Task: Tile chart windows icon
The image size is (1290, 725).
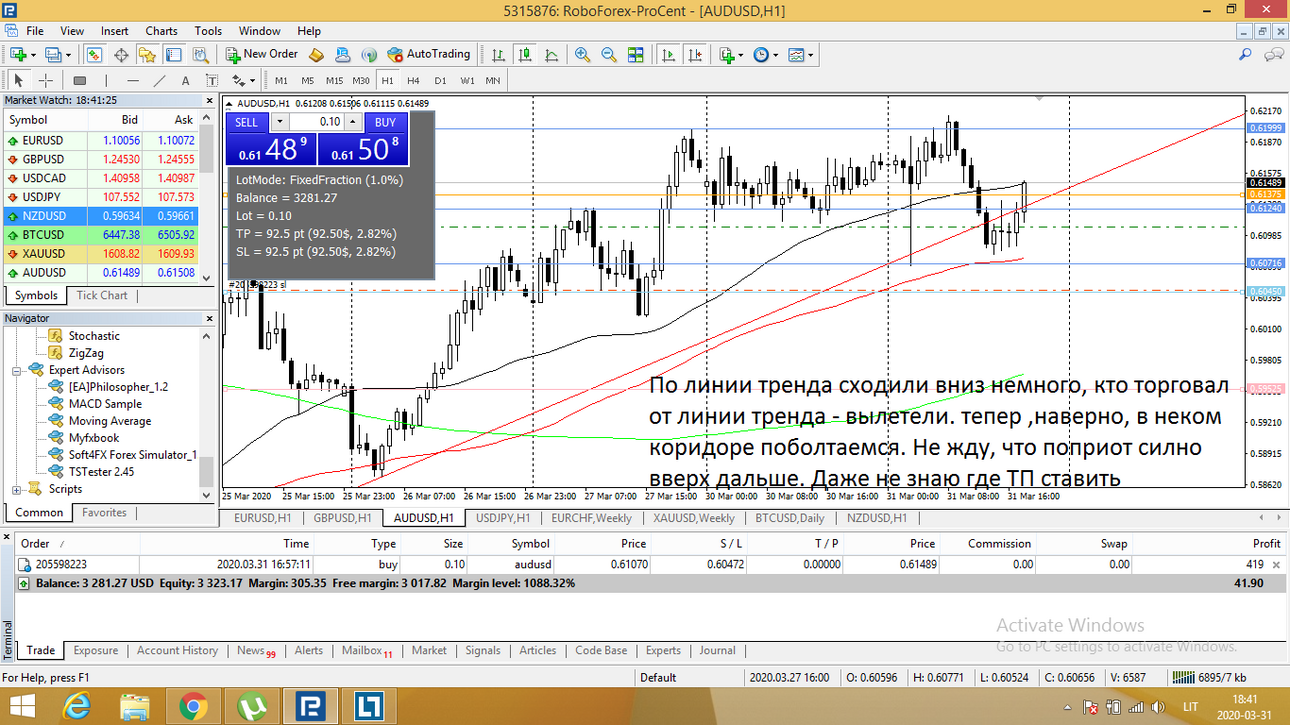Action: point(636,54)
